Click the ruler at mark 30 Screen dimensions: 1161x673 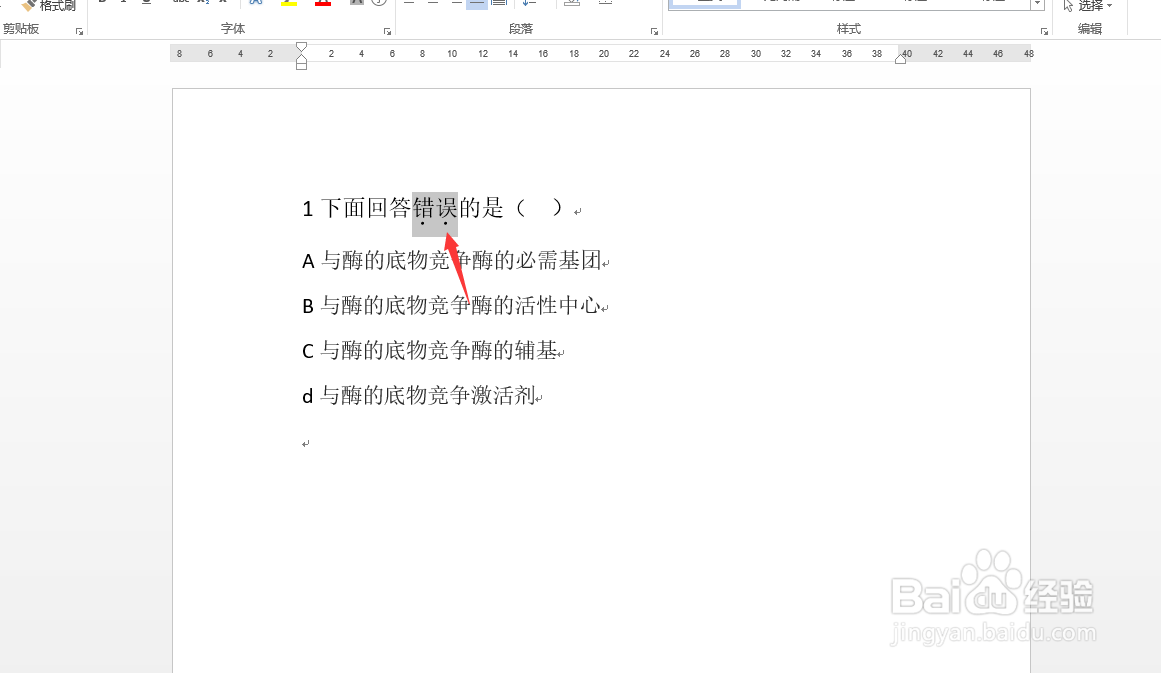[x=755, y=53]
